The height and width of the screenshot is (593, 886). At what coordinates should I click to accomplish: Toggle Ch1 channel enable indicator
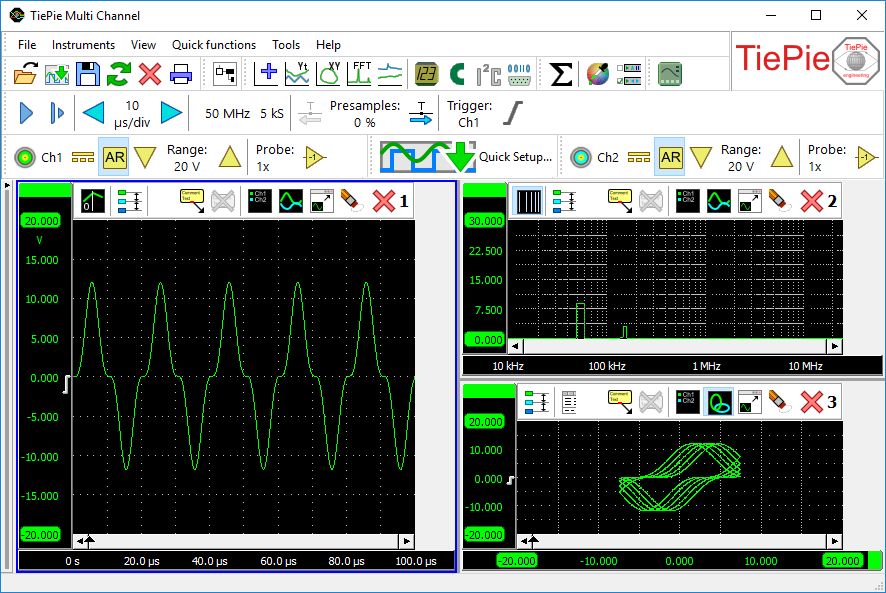(x=24, y=157)
